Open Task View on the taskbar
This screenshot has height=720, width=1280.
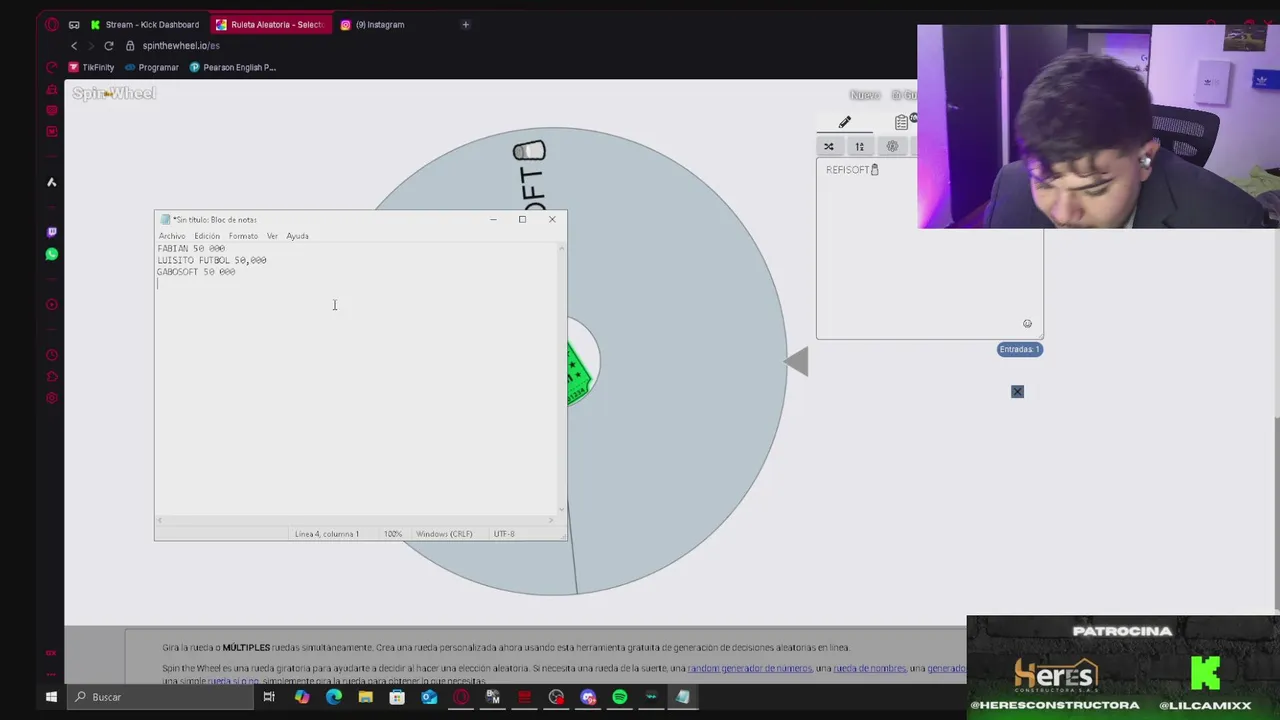click(269, 697)
